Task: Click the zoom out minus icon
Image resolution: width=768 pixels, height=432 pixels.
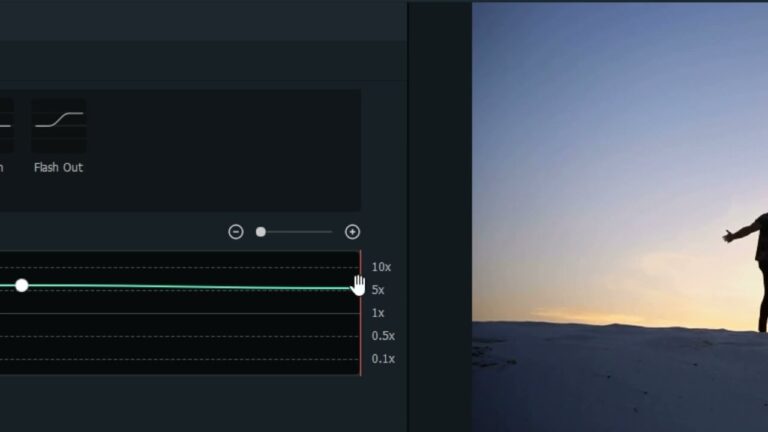Action: (236, 232)
